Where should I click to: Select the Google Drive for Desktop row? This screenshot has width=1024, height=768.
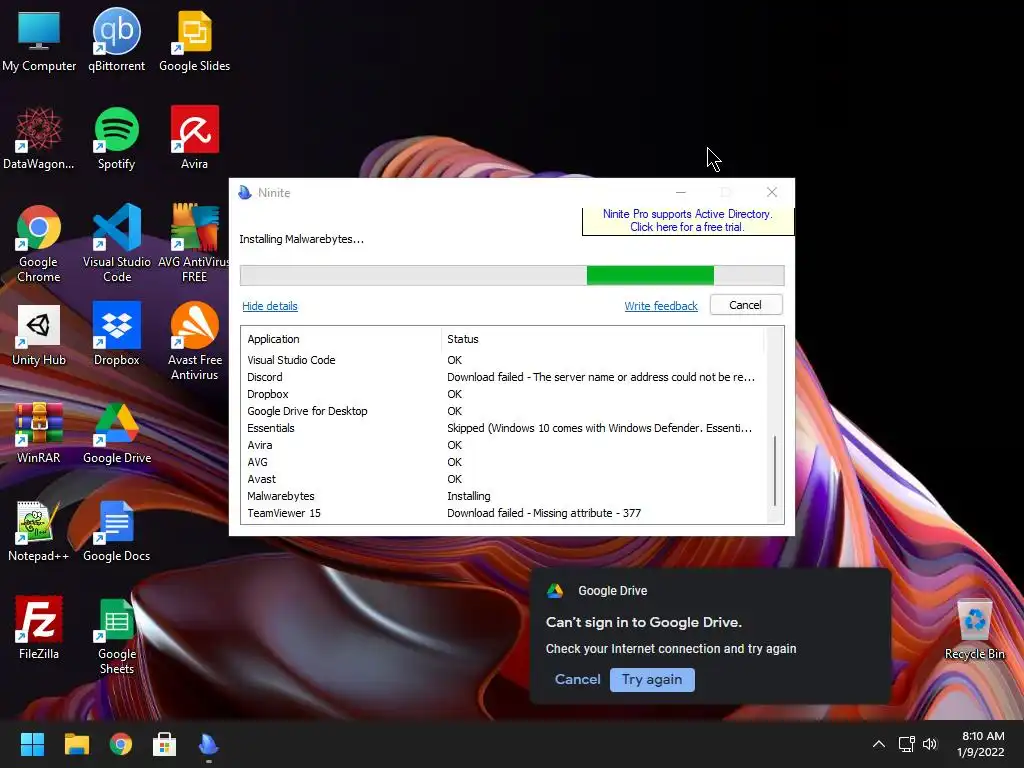coord(503,411)
